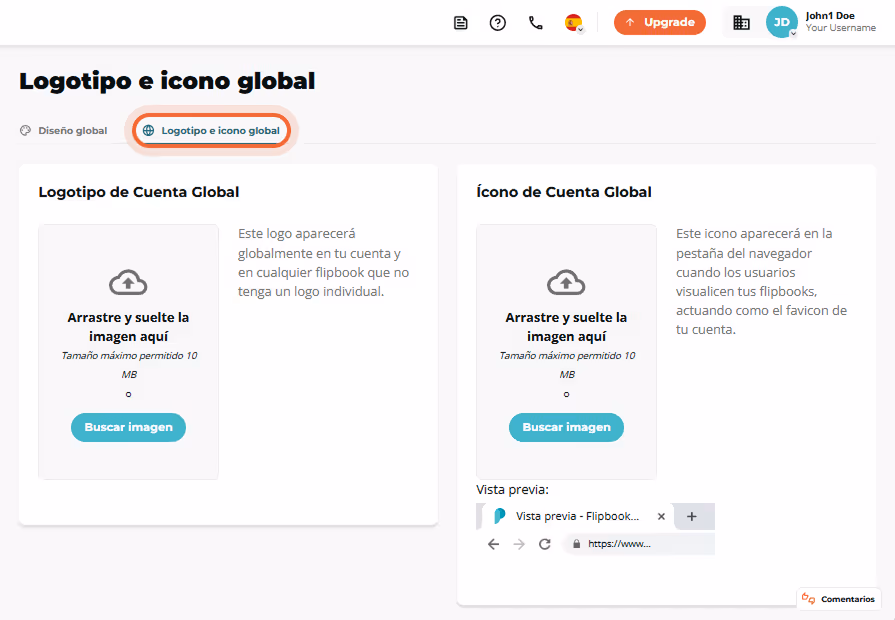Click the cloud upload icon for favicon
Image resolution: width=895 pixels, height=620 pixels.
pyautogui.click(x=566, y=282)
